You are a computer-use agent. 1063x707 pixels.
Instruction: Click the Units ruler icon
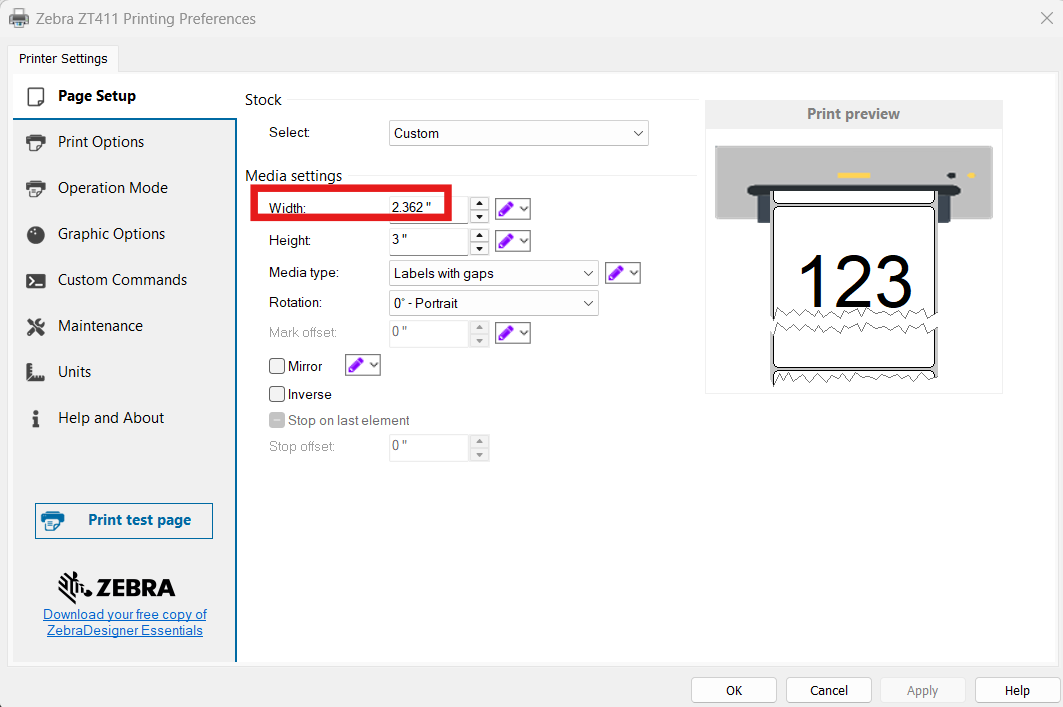point(36,372)
